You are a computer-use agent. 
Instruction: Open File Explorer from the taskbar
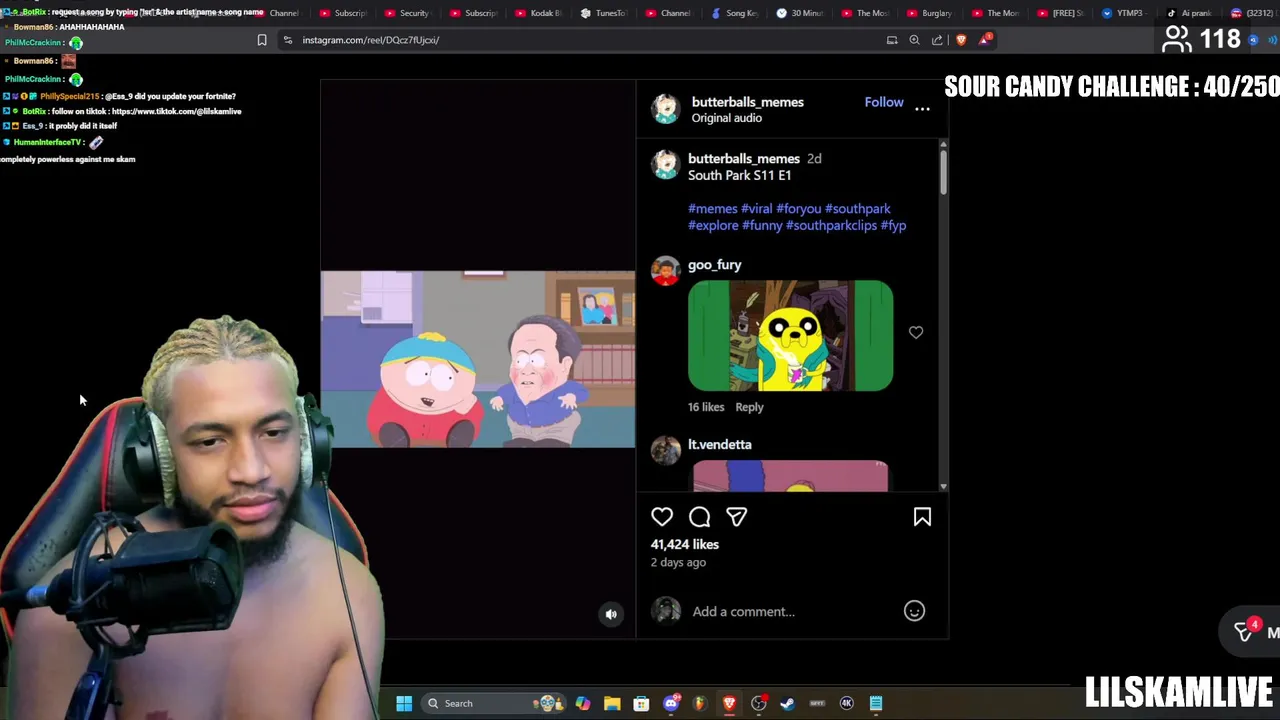click(612, 703)
